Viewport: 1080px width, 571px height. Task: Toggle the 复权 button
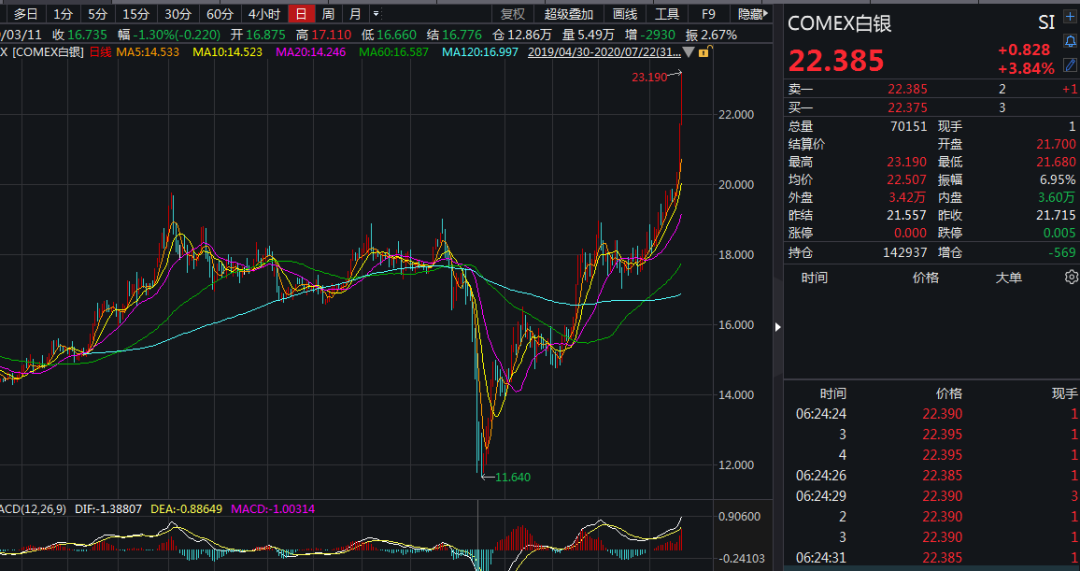pyautogui.click(x=512, y=14)
